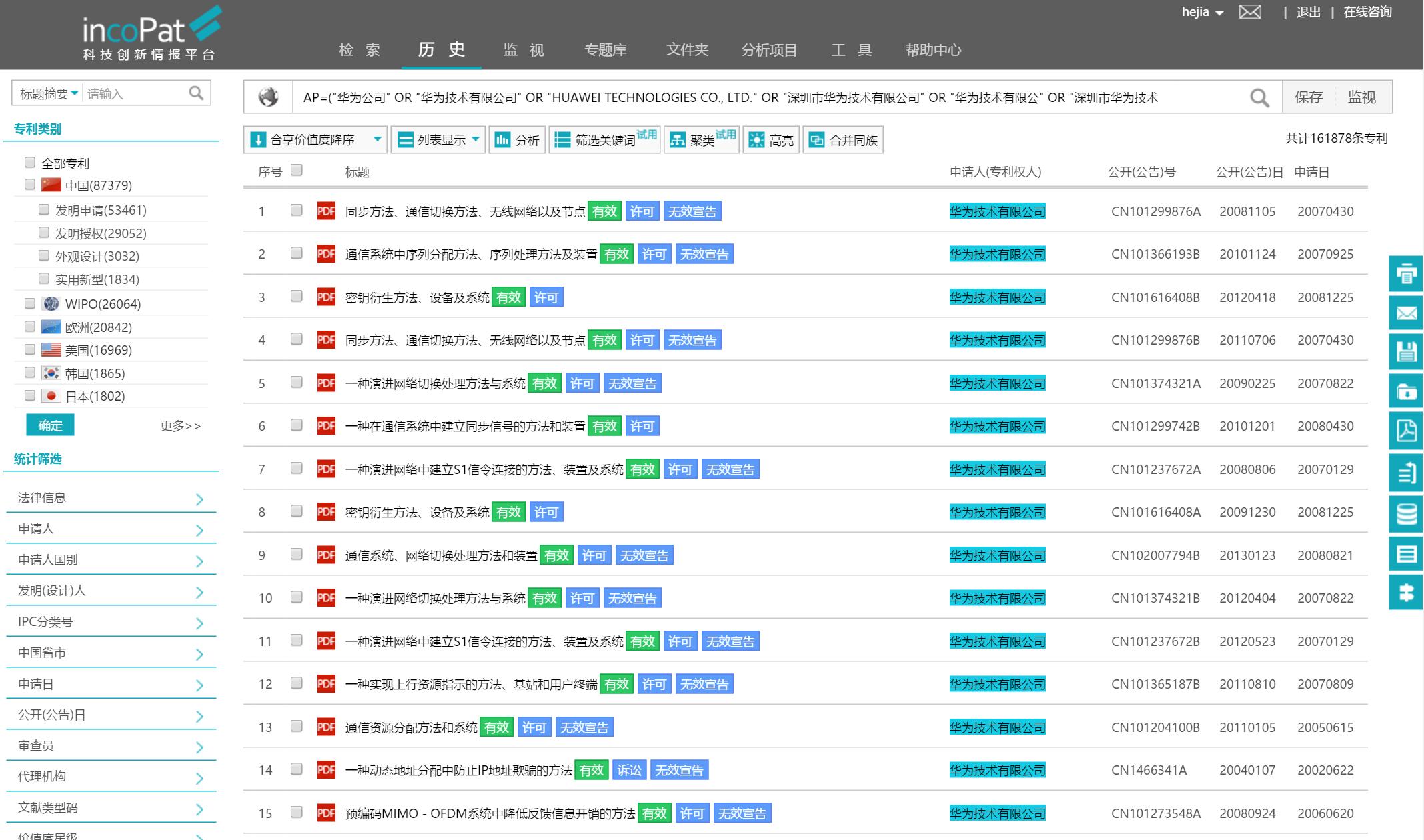1424x840 pixels.
Task: Click the globe icon left of query
Action: 269,97
